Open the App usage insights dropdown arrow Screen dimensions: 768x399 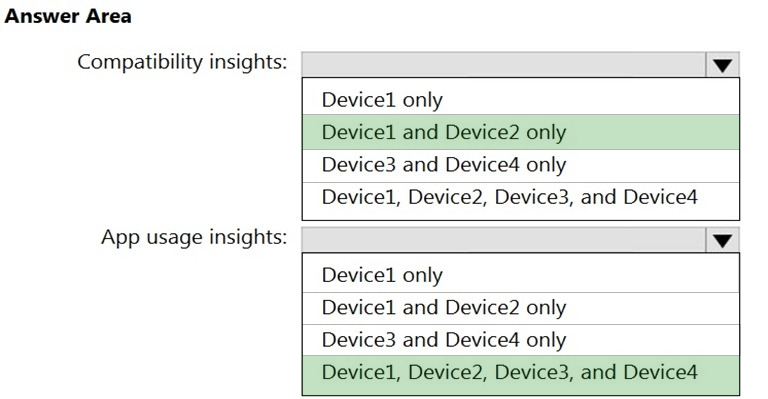(x=722, y=240)
